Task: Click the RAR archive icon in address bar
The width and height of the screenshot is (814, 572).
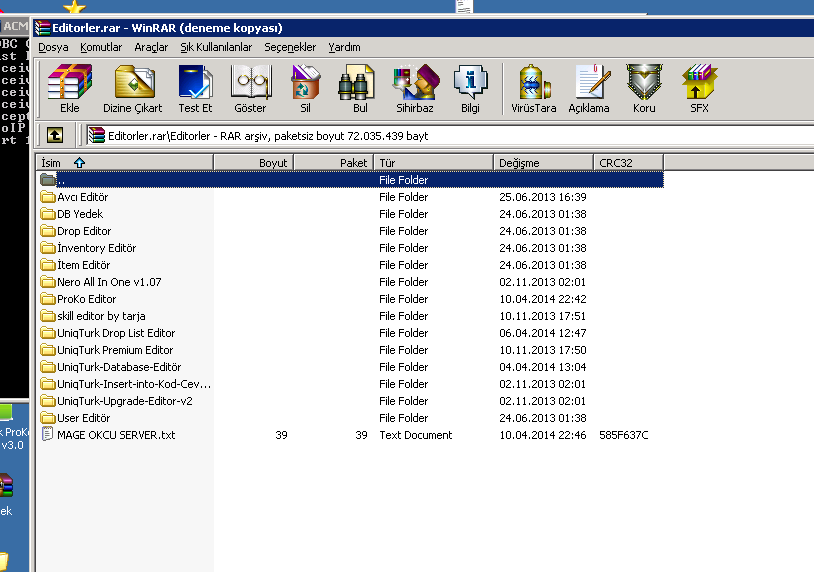Action: 97,135
